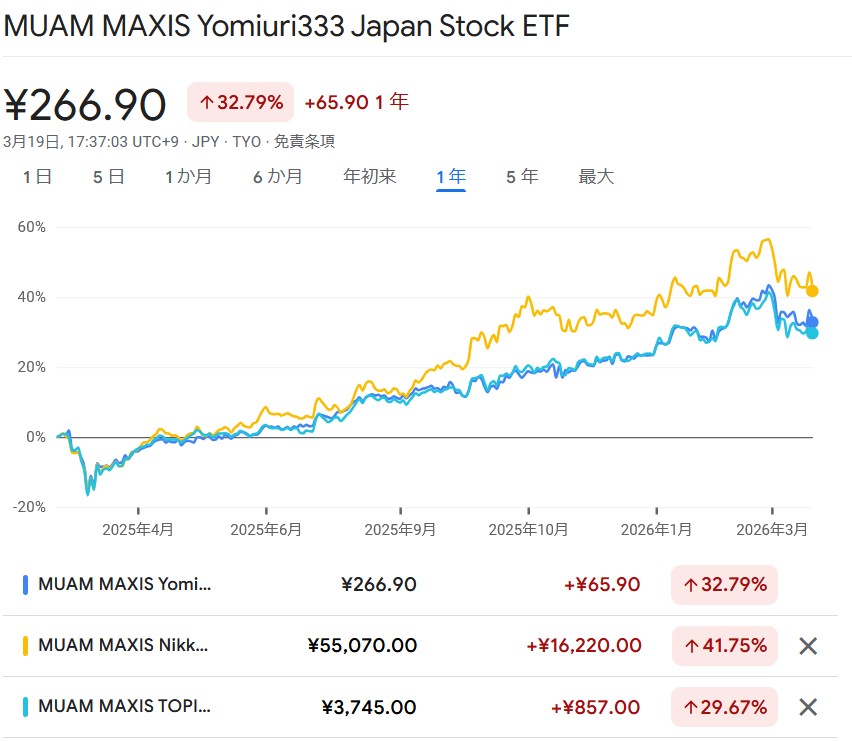Click the 41.75% percentage badge in Nikkei row
The image size is (852, 741).
(x=724, y=646)
